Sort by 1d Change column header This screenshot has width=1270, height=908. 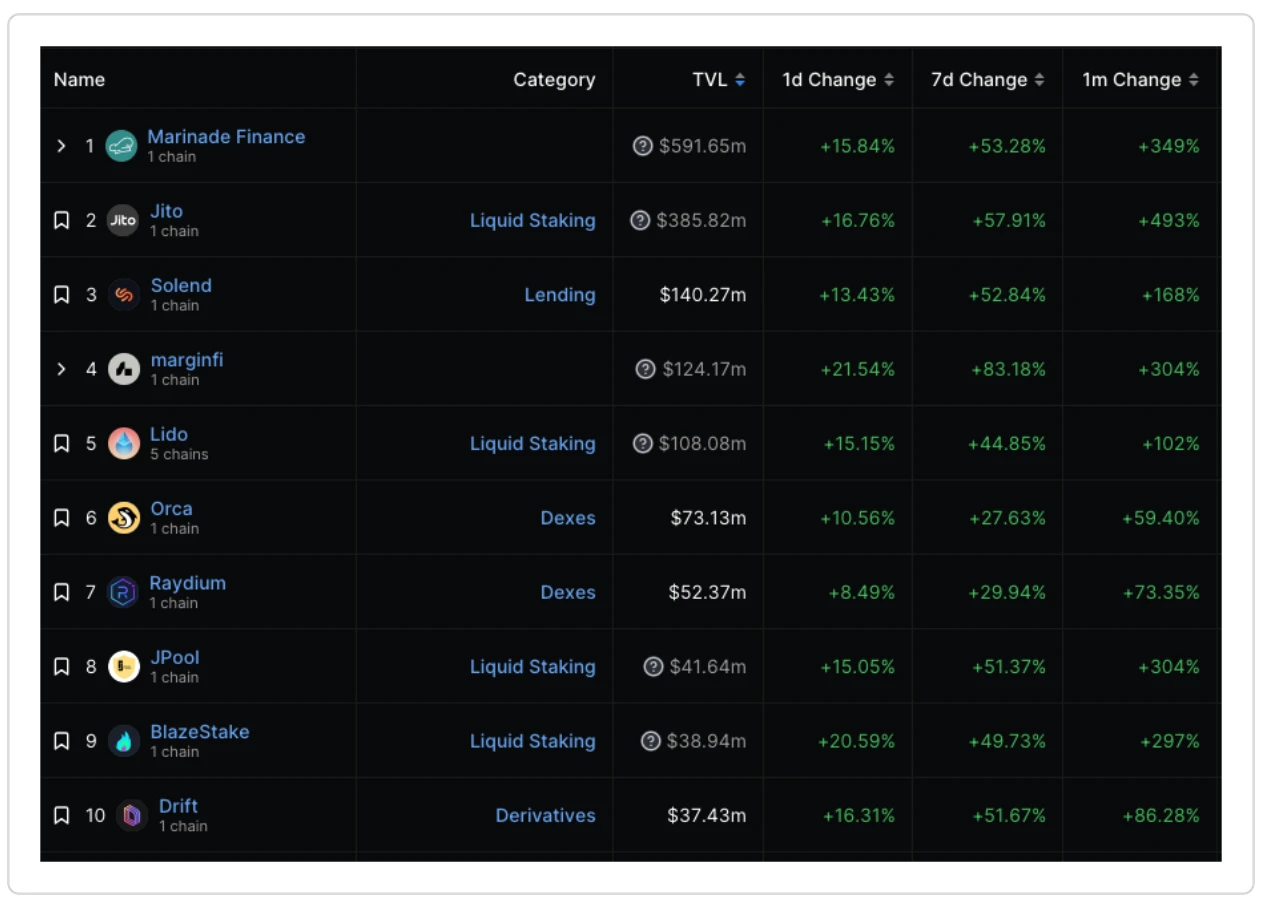889,80
